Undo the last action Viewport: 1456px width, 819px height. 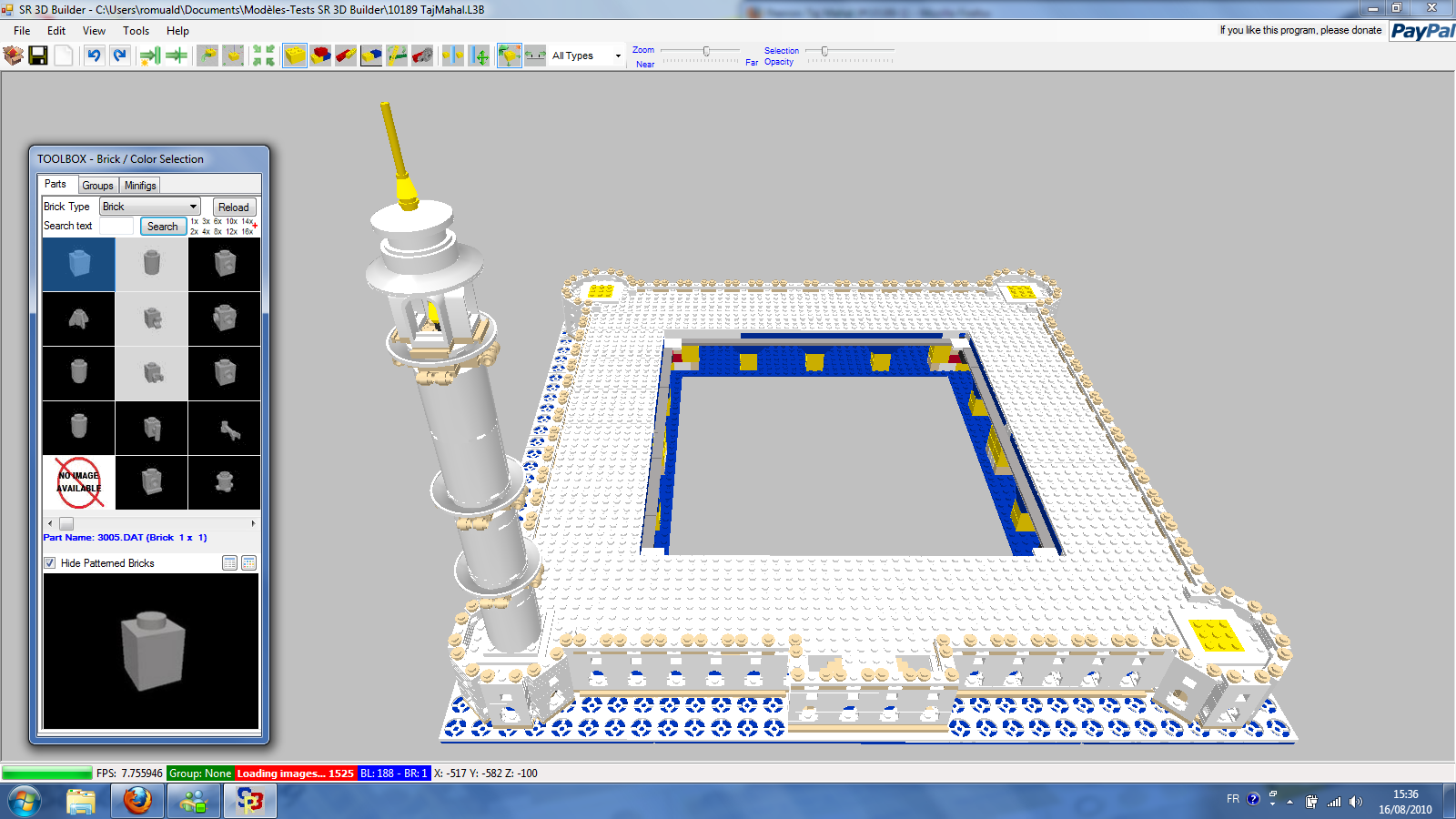(x=96, y=56)
